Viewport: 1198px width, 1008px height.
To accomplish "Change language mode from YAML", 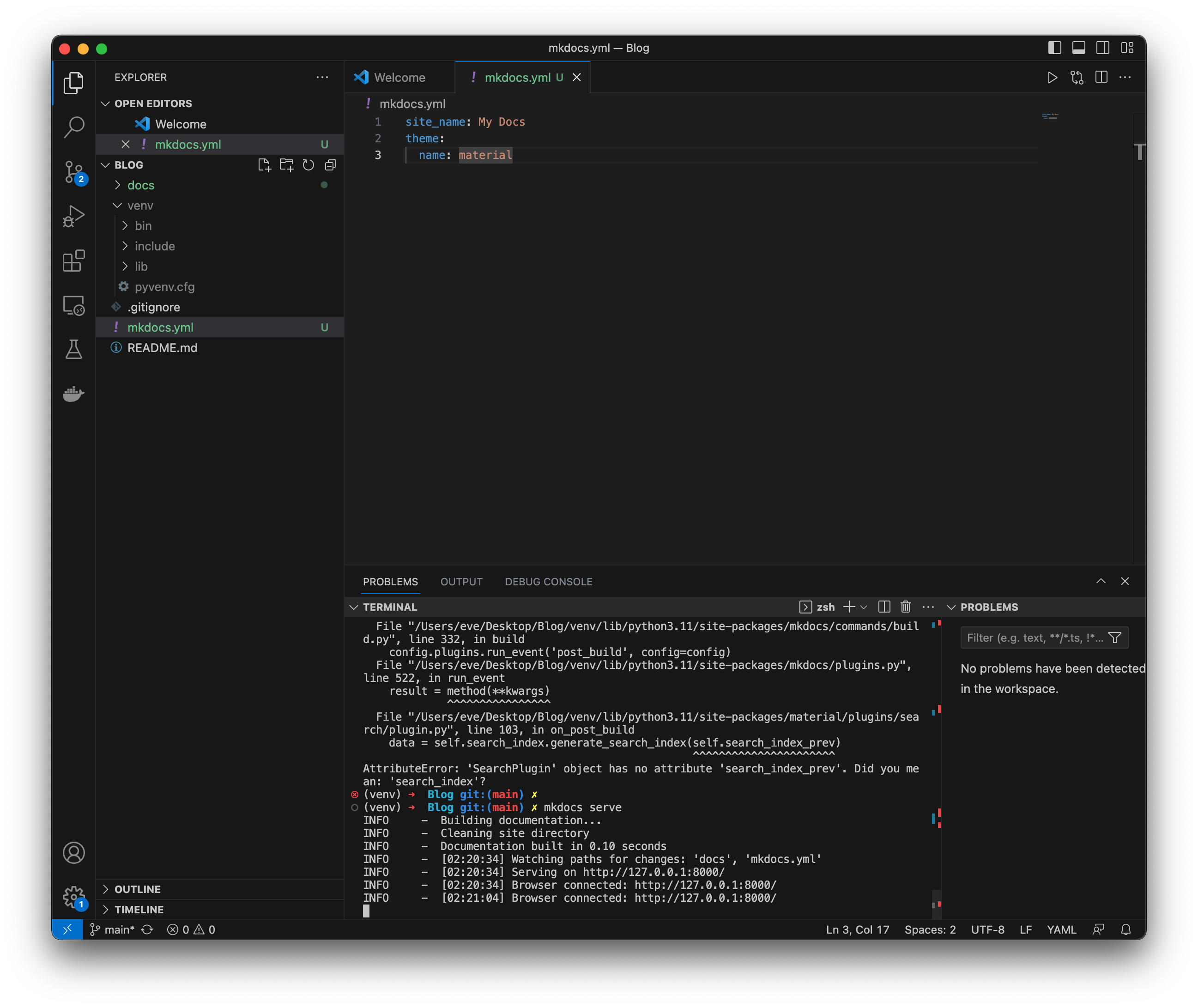I will [1061, 930].
